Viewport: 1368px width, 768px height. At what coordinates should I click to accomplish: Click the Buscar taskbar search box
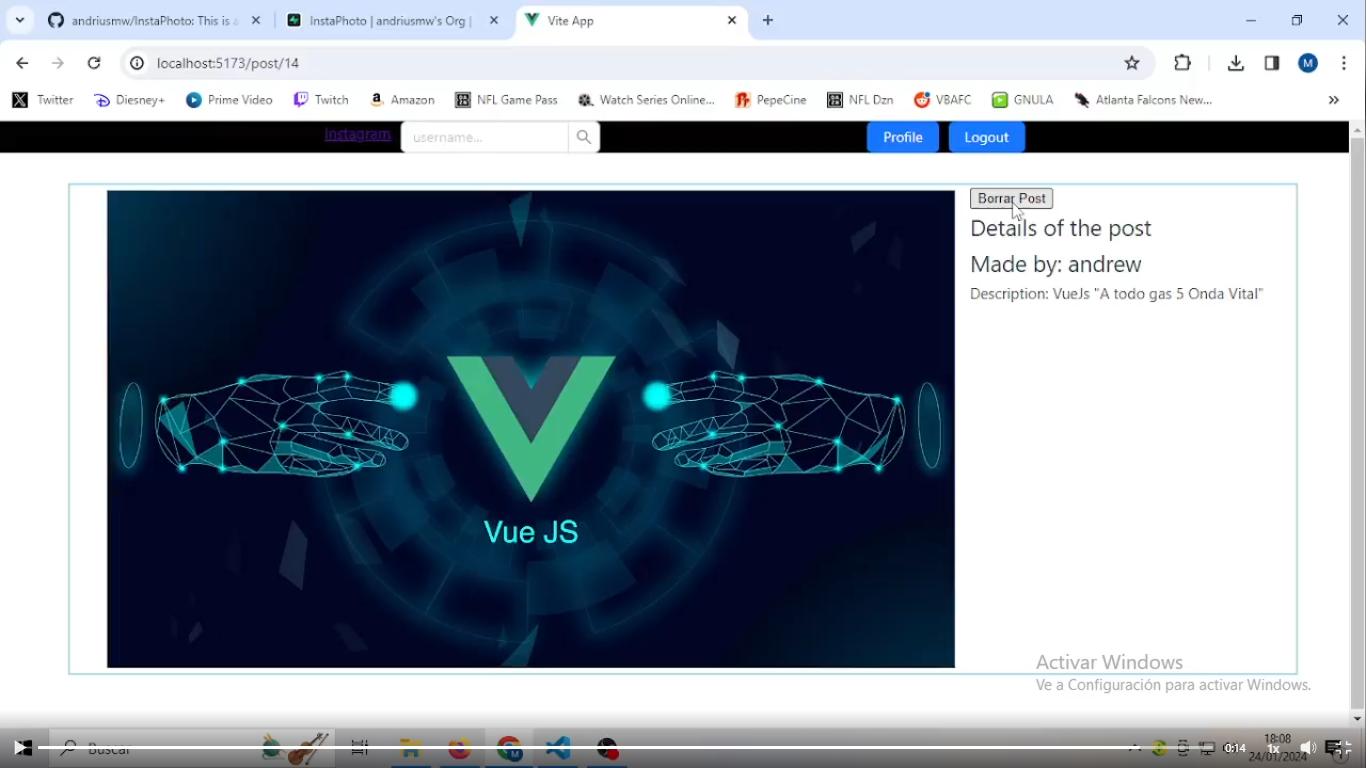coord(192,748)
